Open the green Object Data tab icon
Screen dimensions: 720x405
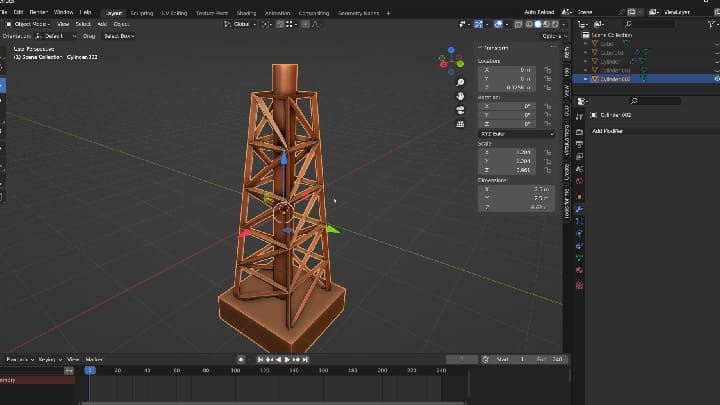[x=579, y=258]
